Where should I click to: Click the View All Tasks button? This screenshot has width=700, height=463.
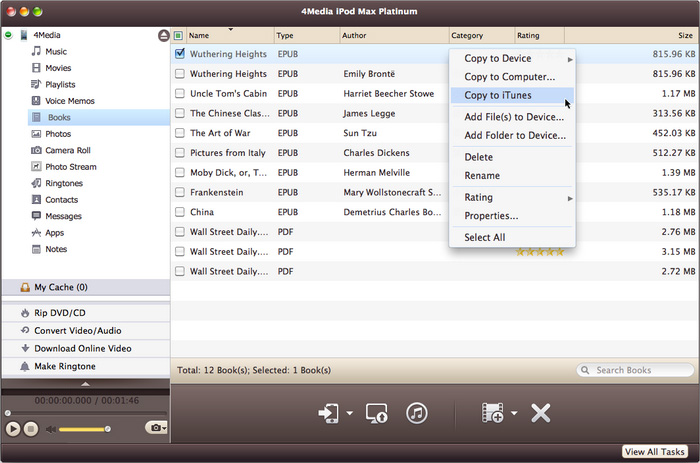click(x=656, y=452)
